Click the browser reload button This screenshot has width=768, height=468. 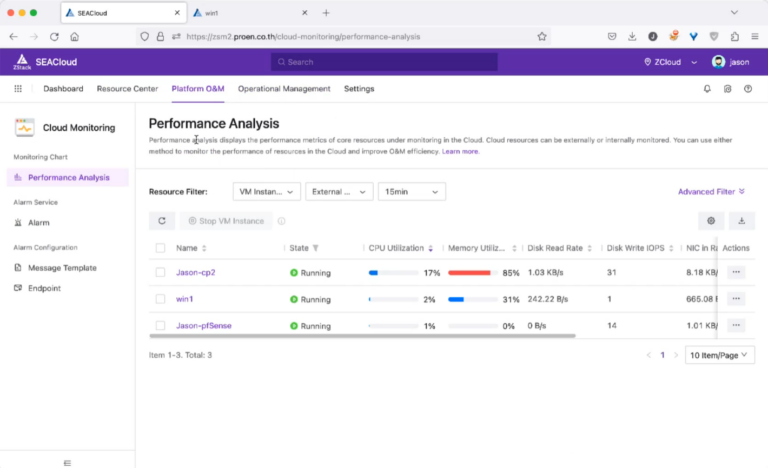click(x=54, y=36)
